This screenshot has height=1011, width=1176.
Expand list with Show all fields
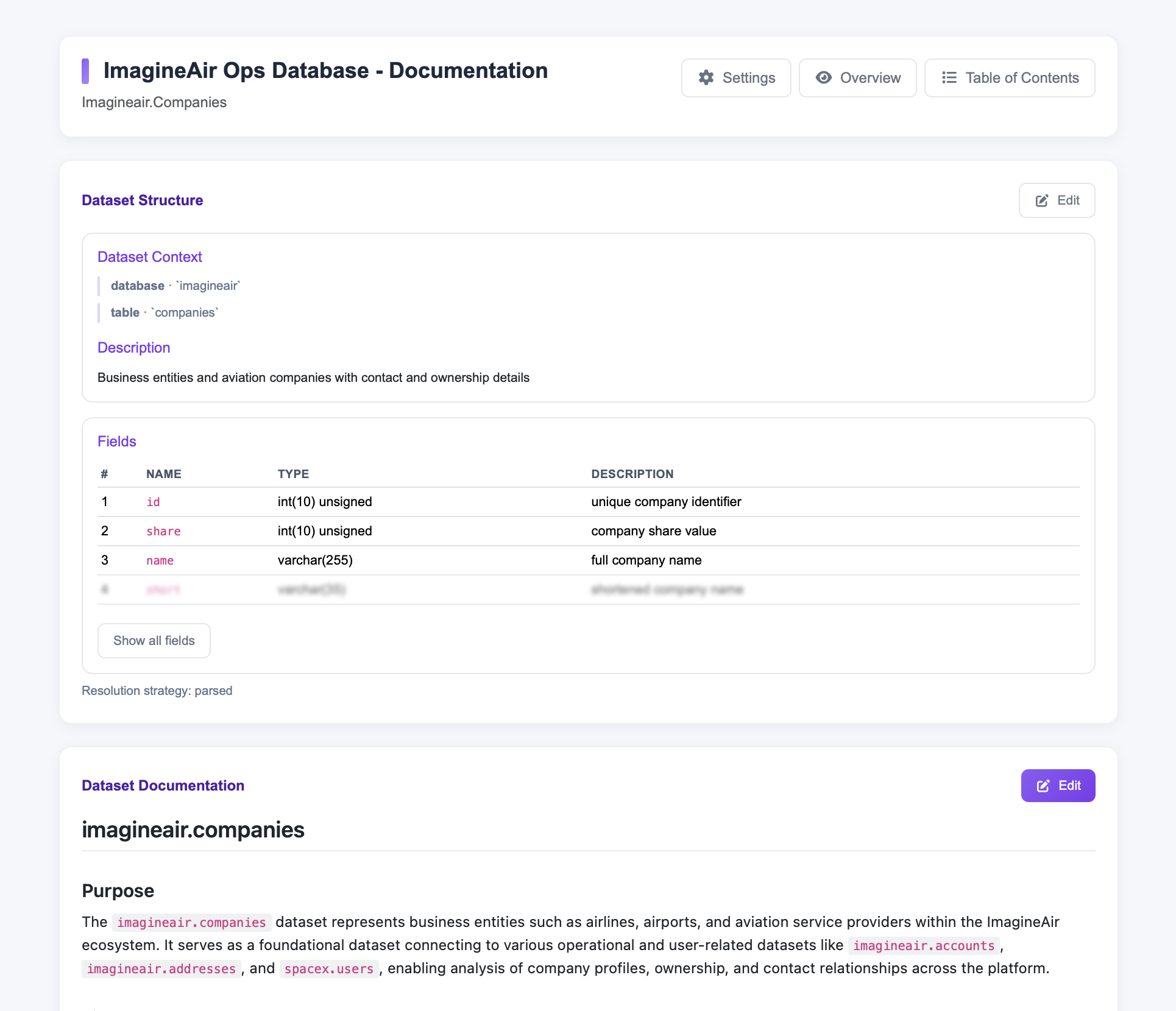[x=154, y=641]
